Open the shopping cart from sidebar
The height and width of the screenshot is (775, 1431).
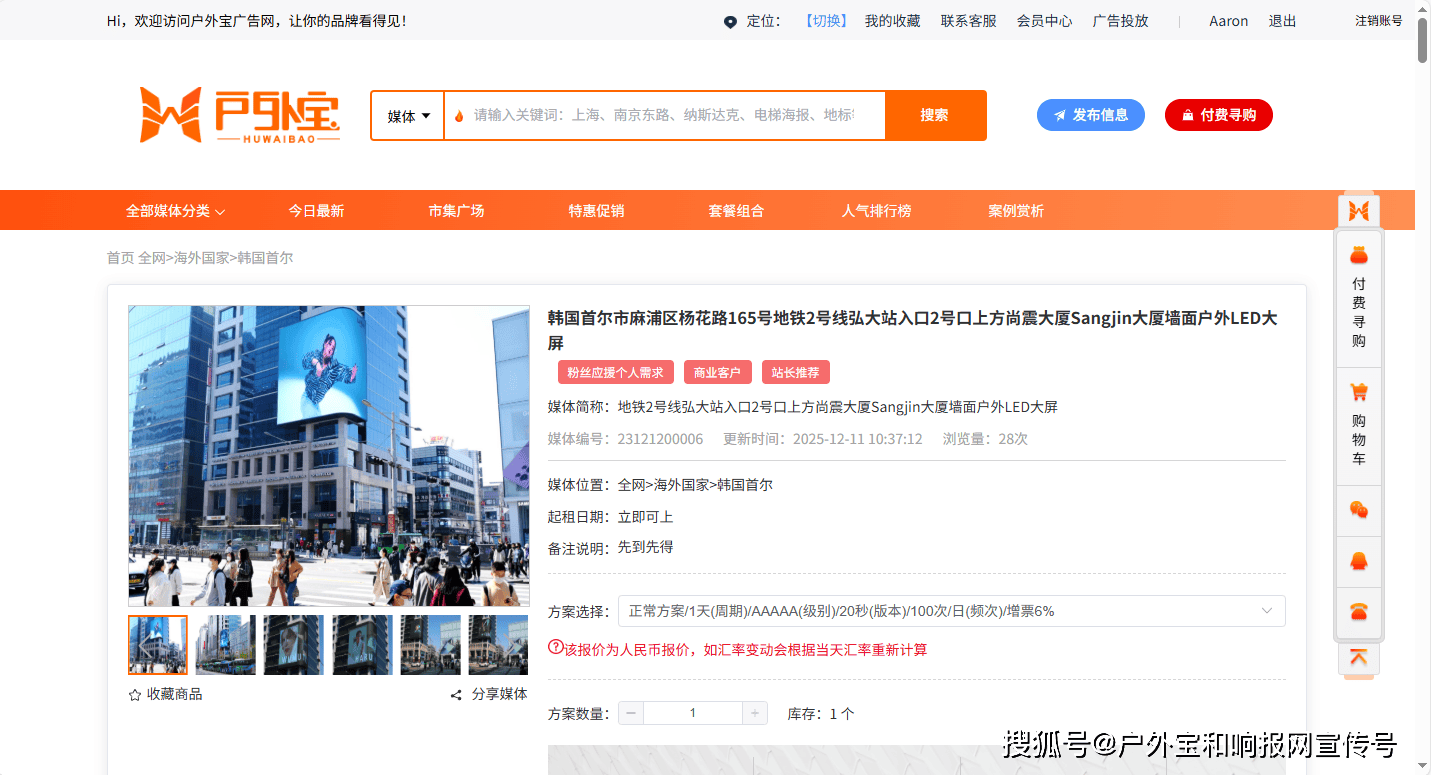click(x=1358, y=426)
